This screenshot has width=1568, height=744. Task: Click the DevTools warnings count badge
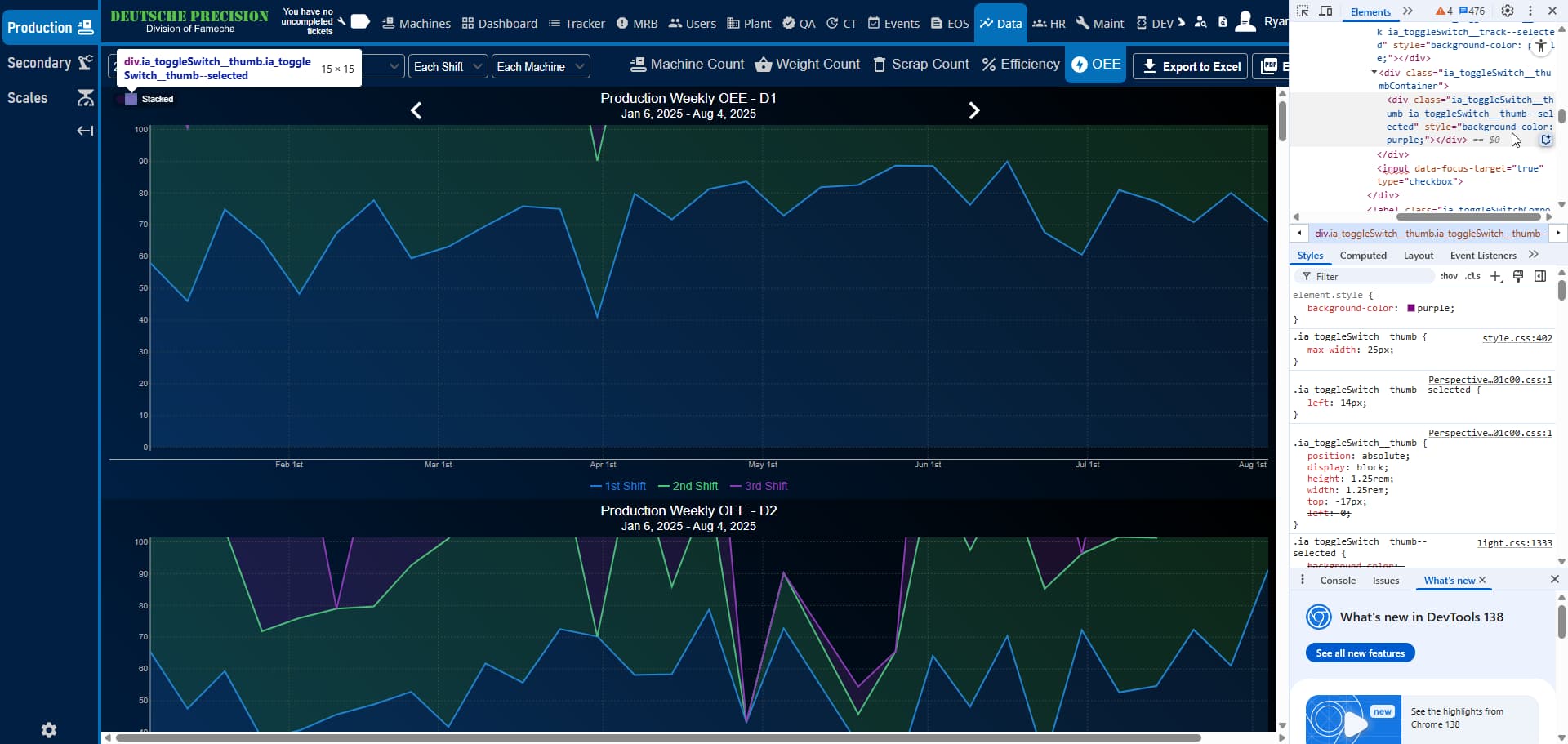1444,11
